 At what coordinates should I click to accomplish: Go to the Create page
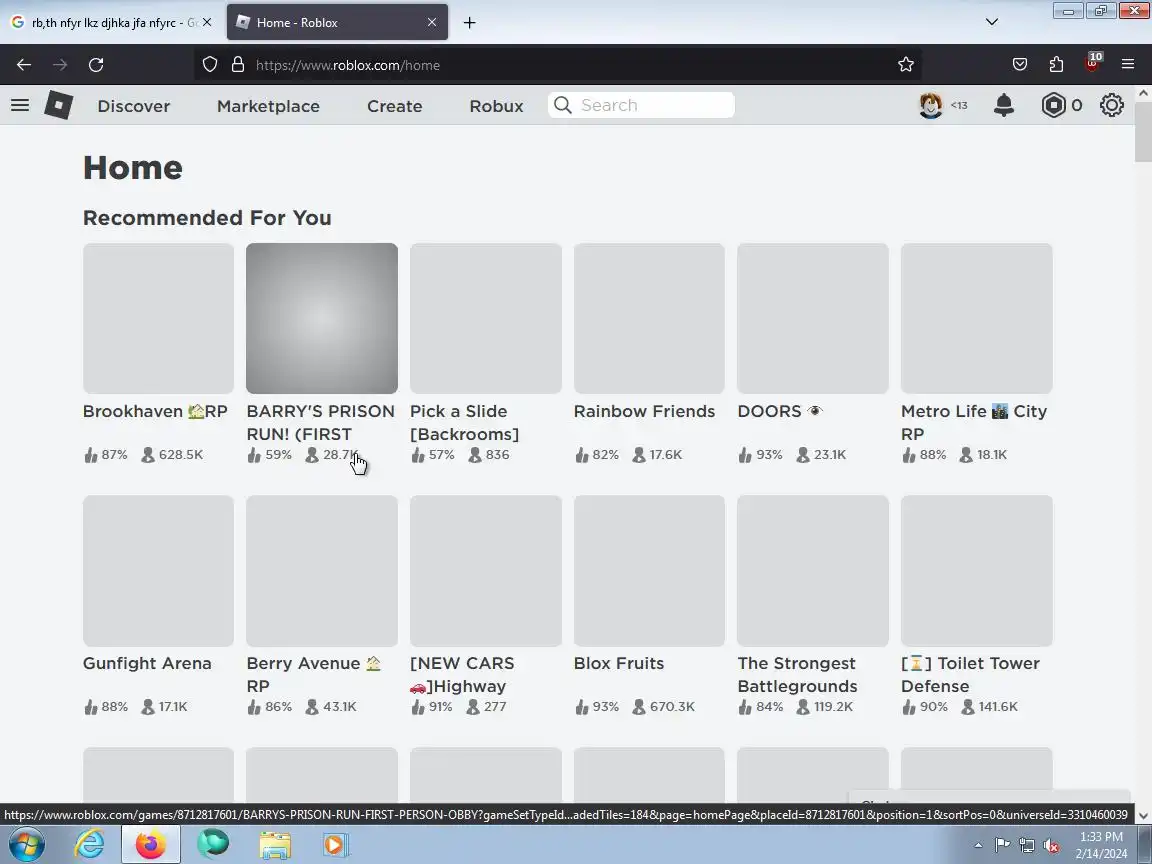pos(395,106)
